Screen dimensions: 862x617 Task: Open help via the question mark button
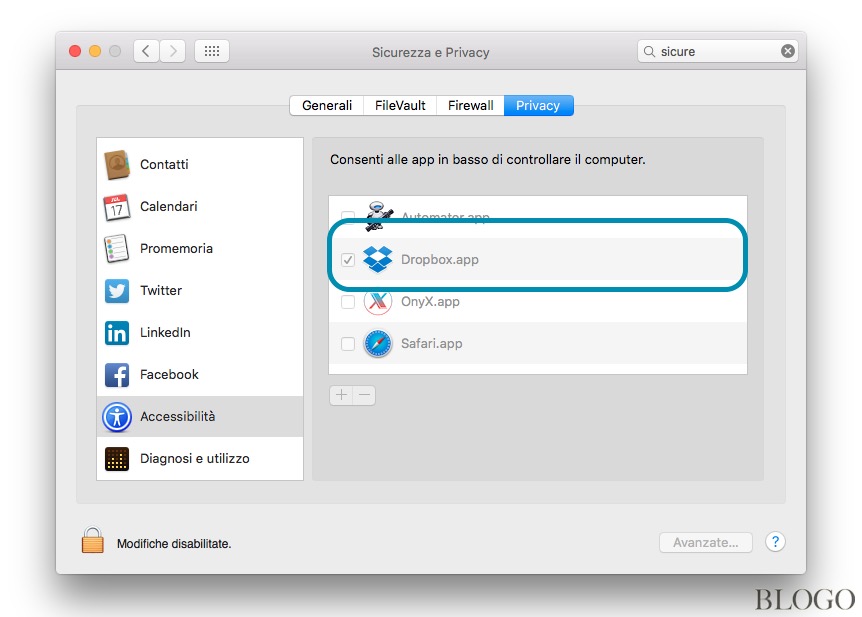tap(775, 542)
